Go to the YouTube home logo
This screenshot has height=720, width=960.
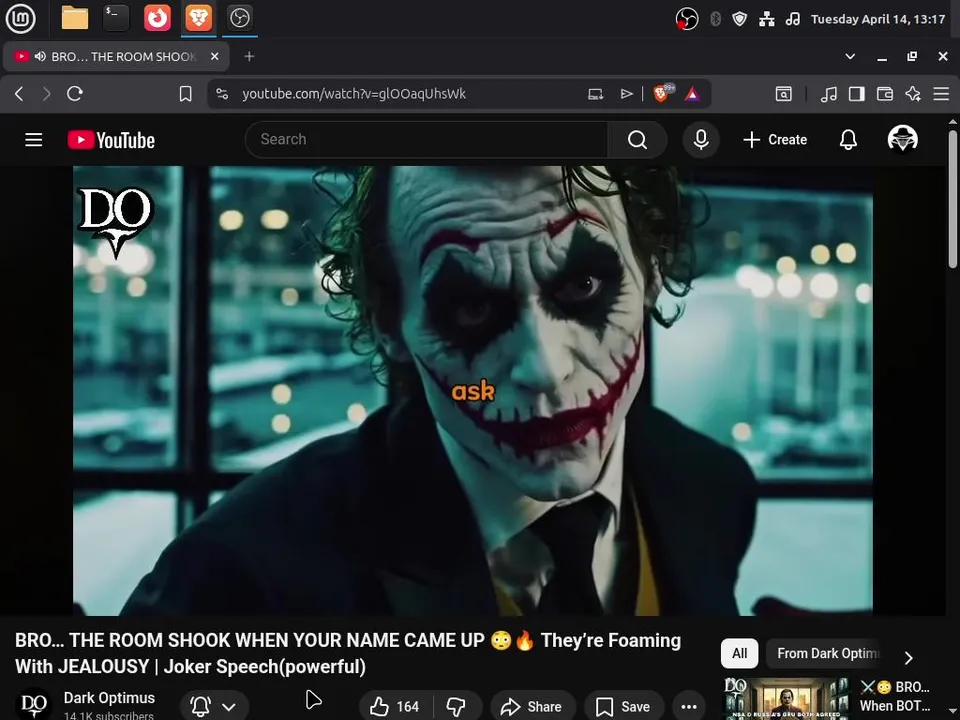pyautogui.click(x=111, y=140)
